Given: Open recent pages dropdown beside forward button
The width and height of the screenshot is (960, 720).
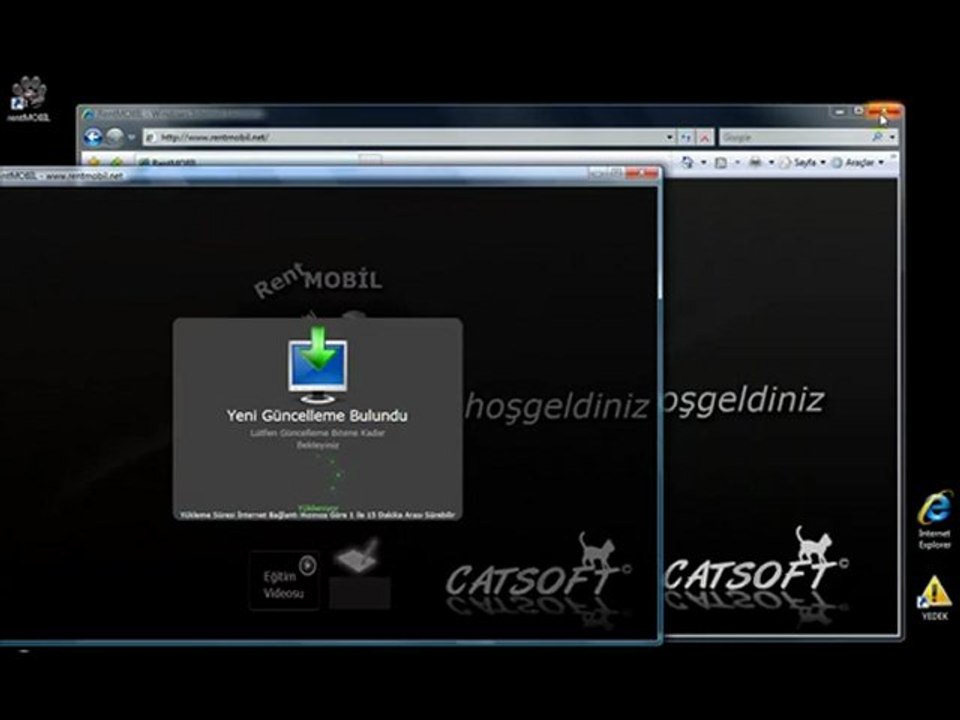Looking at the screenshot, I should point(131,137).
